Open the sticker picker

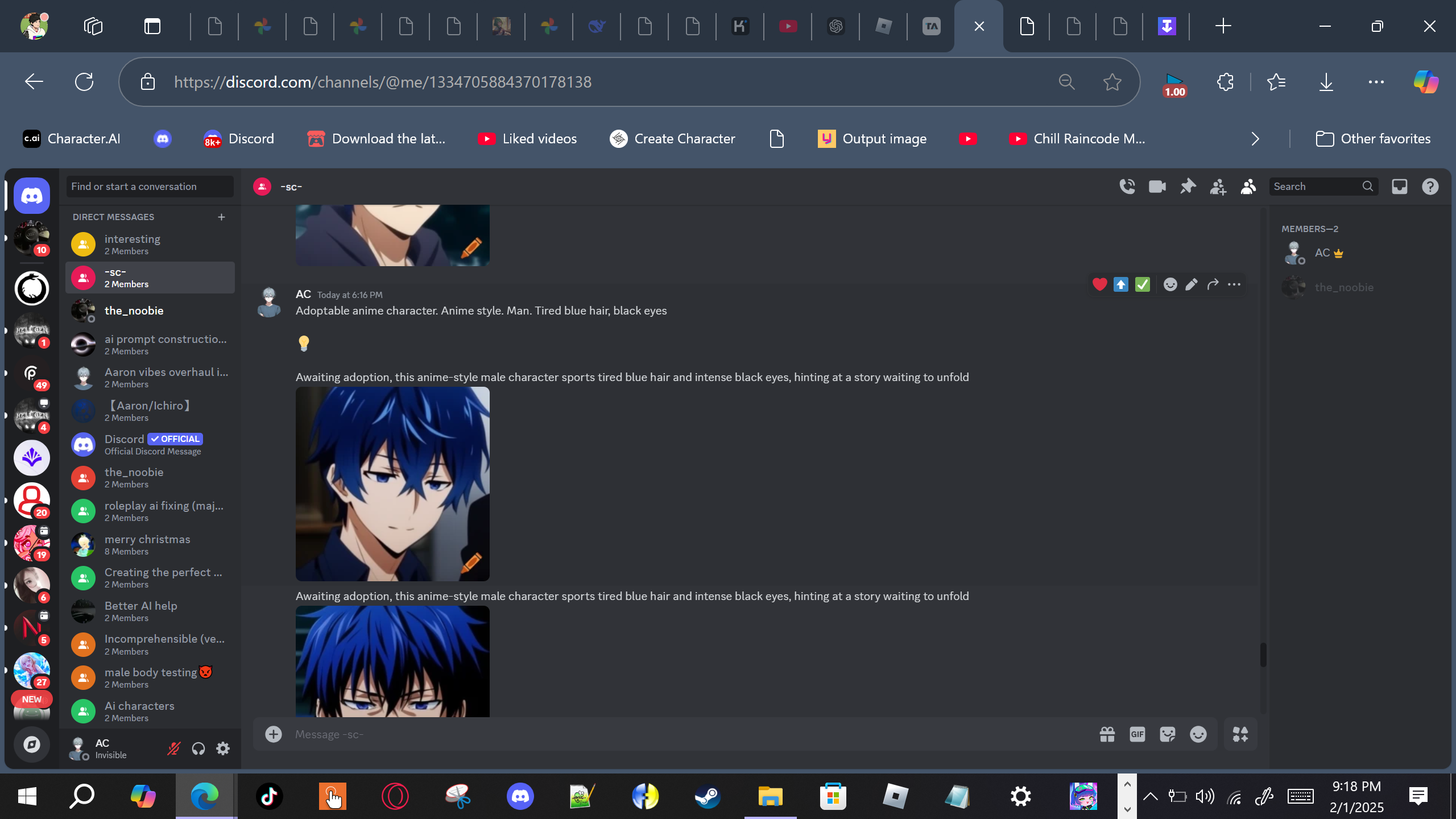tap(1168, 734)
